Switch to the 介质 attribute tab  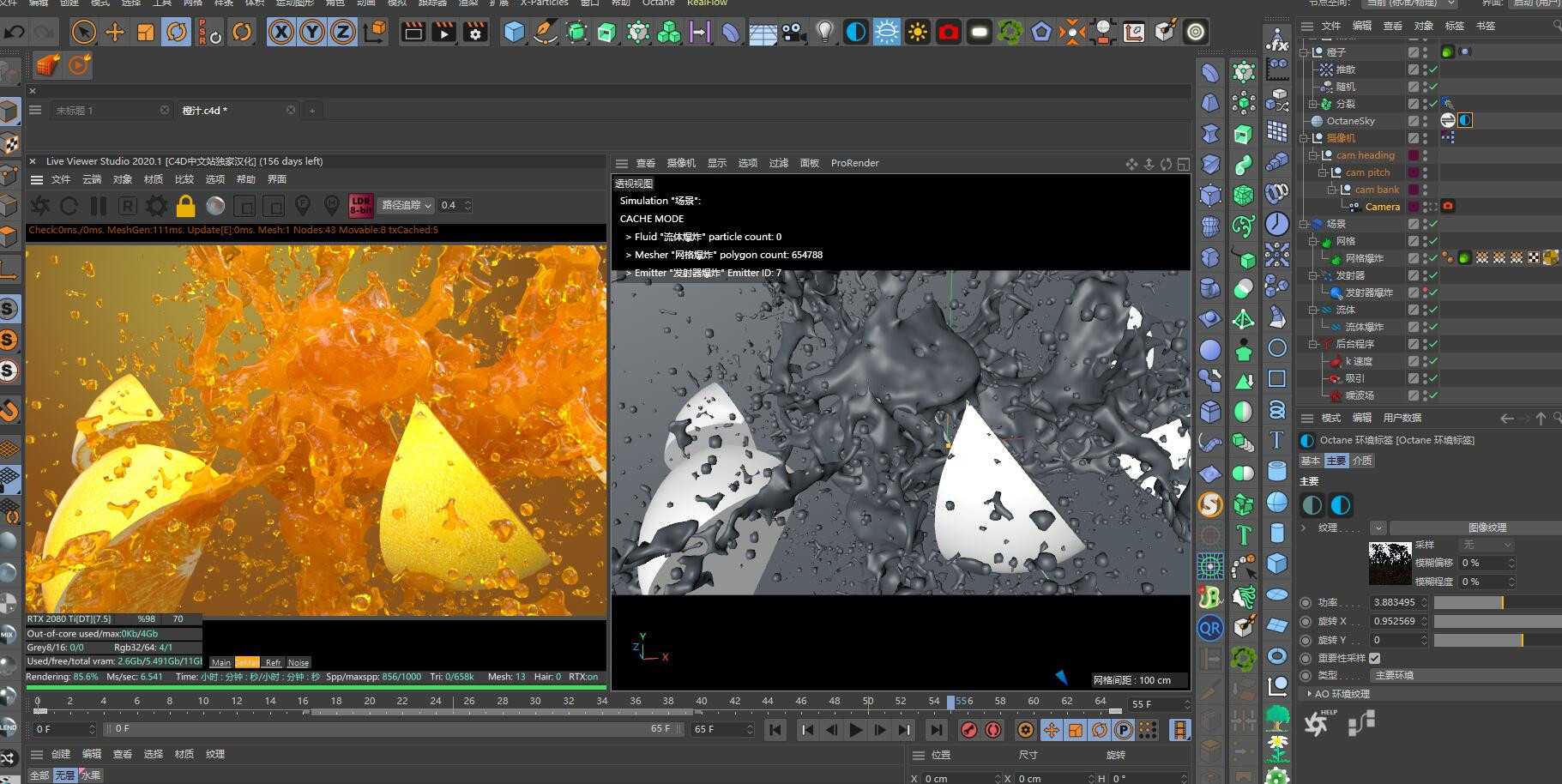tap(1362, 461)
